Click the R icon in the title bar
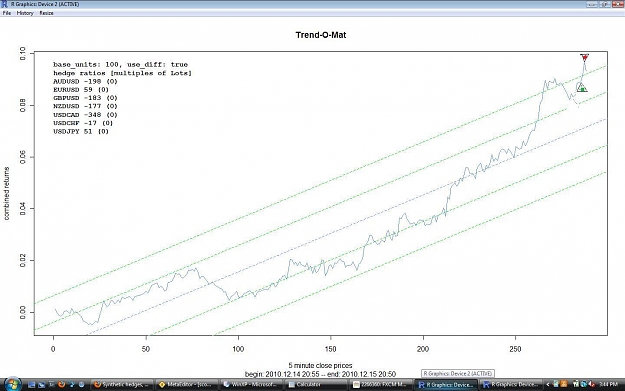This screenshot has height=391, width=625. pos(4,4)
